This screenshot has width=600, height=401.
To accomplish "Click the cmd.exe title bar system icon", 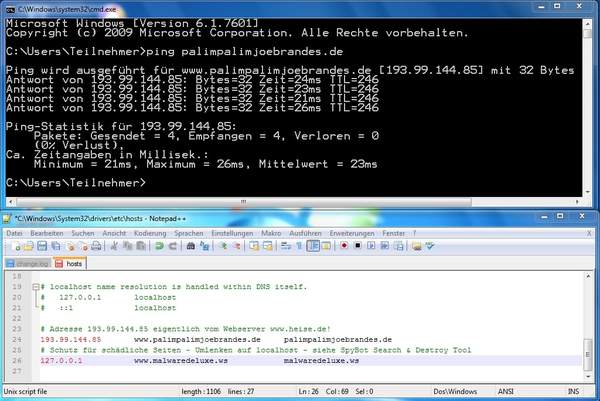I will [10, 7].
